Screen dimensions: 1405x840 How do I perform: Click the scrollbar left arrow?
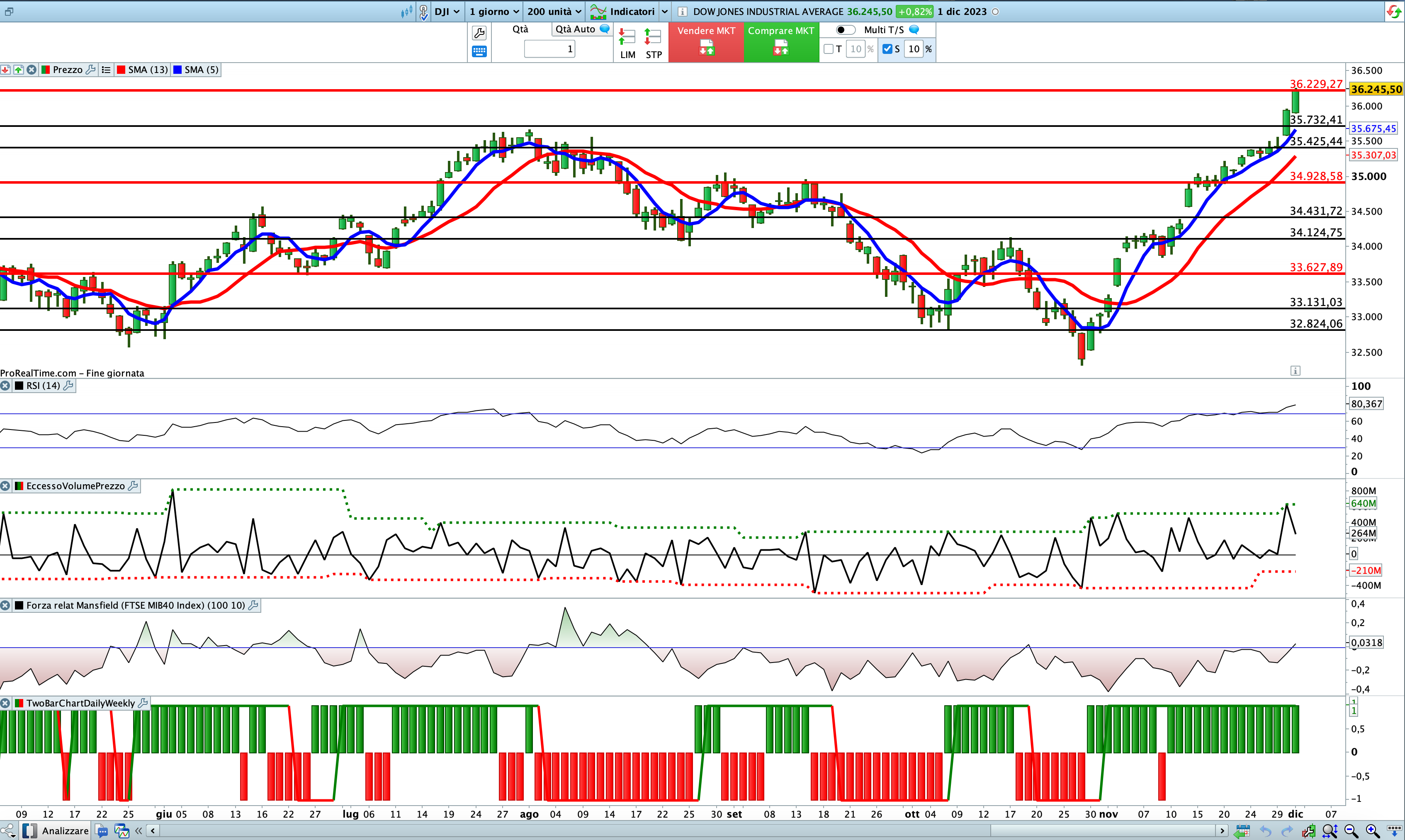[x=153, y=831]
